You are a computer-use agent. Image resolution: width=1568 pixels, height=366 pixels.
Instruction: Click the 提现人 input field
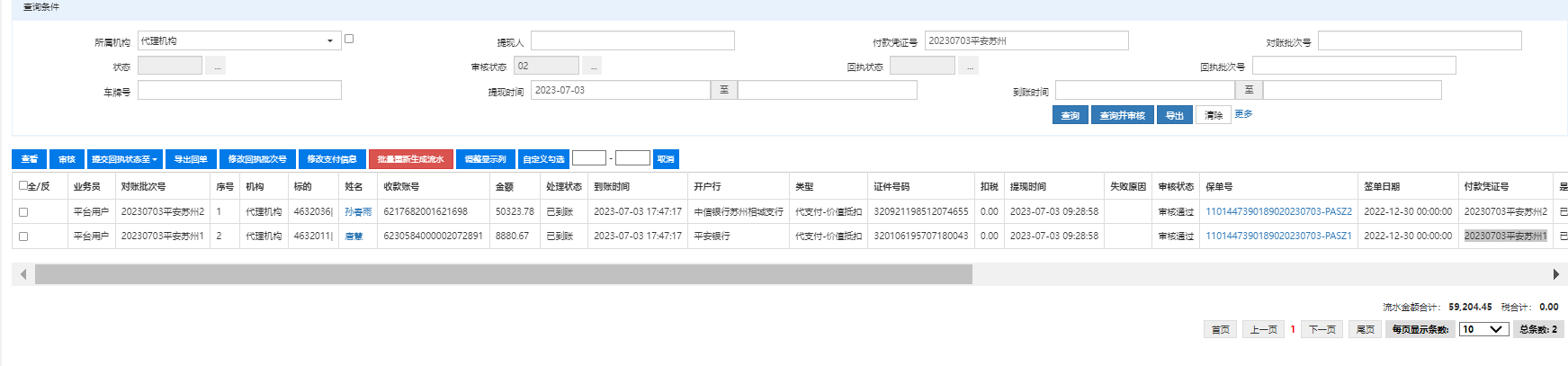click(632, 40)
